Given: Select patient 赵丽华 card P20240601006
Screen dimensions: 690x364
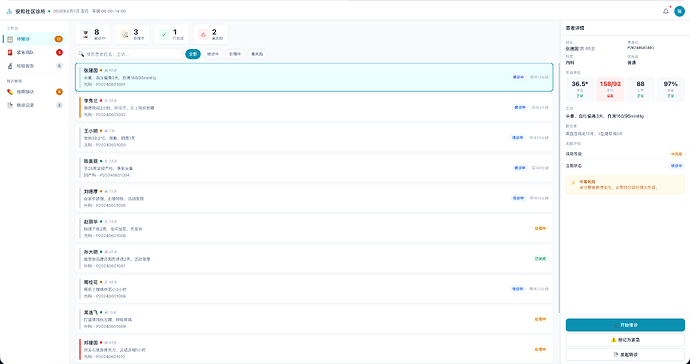Looking at the screenshot, I should point(314,228).
